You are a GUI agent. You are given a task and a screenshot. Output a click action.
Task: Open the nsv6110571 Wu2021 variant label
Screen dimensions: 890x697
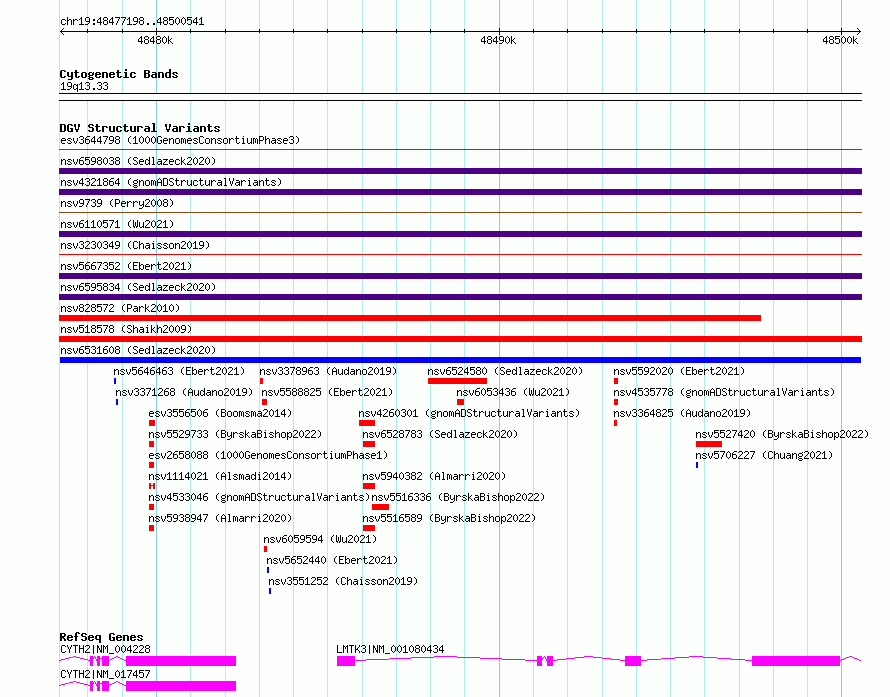[117, 224]
